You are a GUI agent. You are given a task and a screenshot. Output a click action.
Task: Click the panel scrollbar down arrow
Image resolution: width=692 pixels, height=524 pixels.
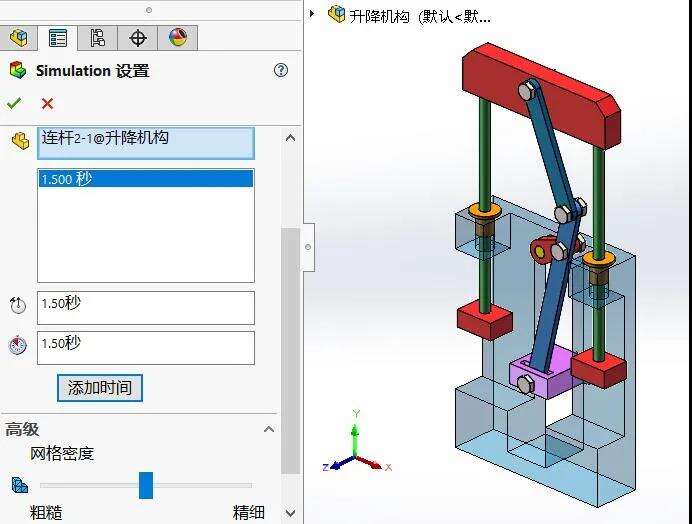[290, 513]
